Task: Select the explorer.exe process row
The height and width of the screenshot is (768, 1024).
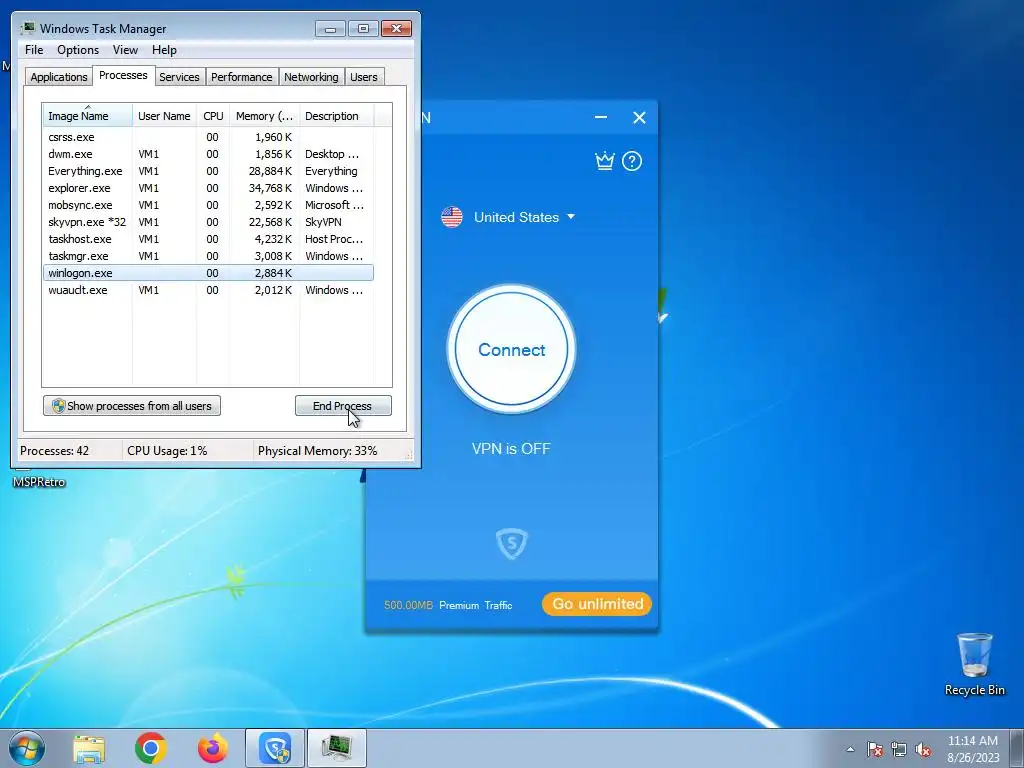Action: [x=208, y=188]
